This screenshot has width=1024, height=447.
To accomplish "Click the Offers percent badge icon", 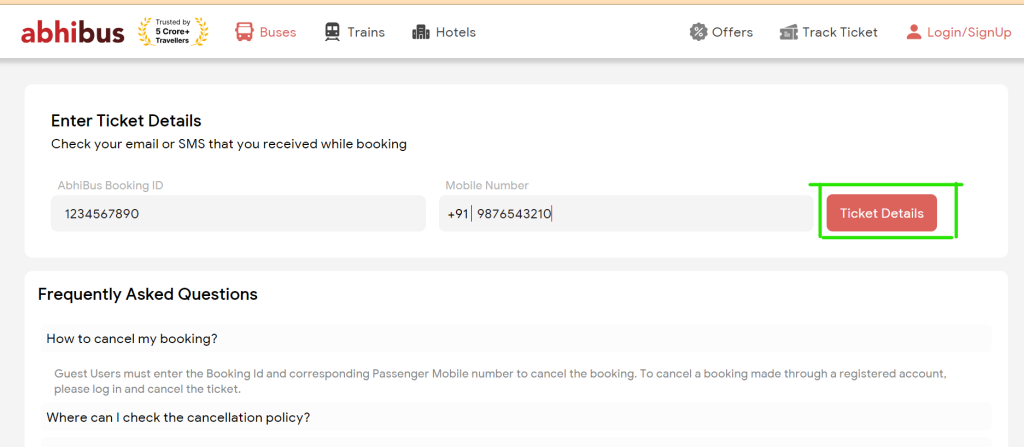I will [698, 32].
